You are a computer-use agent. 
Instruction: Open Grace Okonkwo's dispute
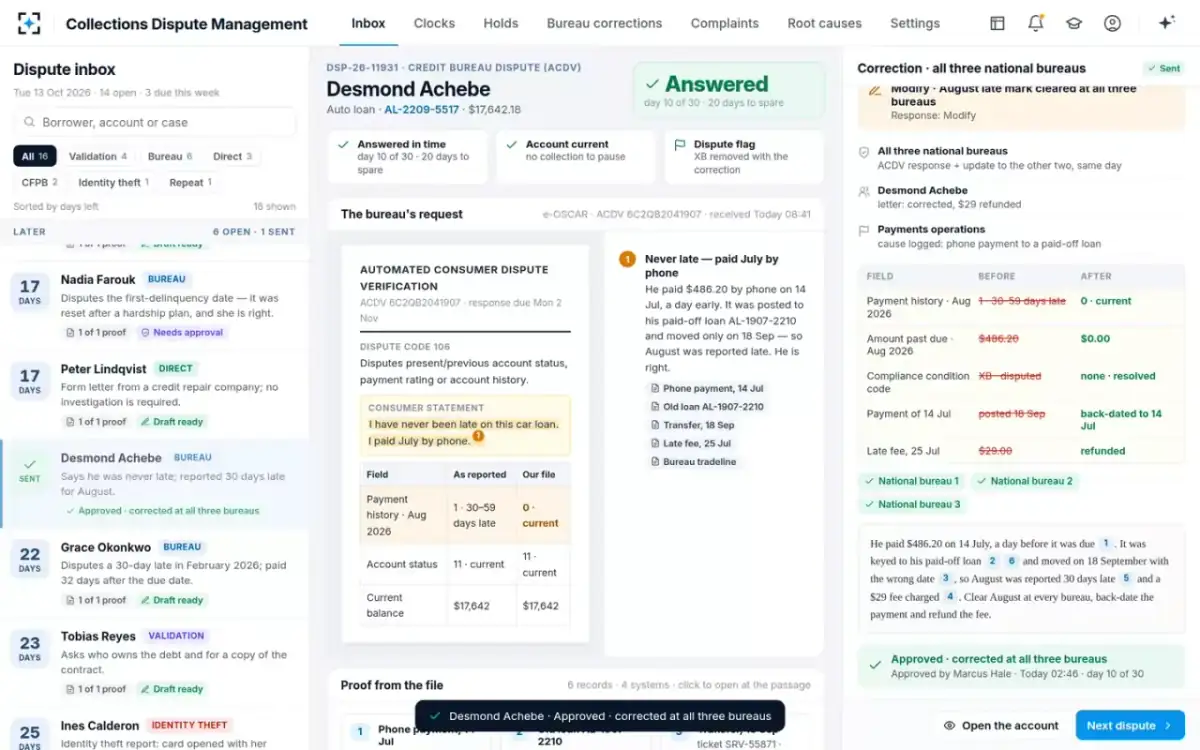point(155,574)
